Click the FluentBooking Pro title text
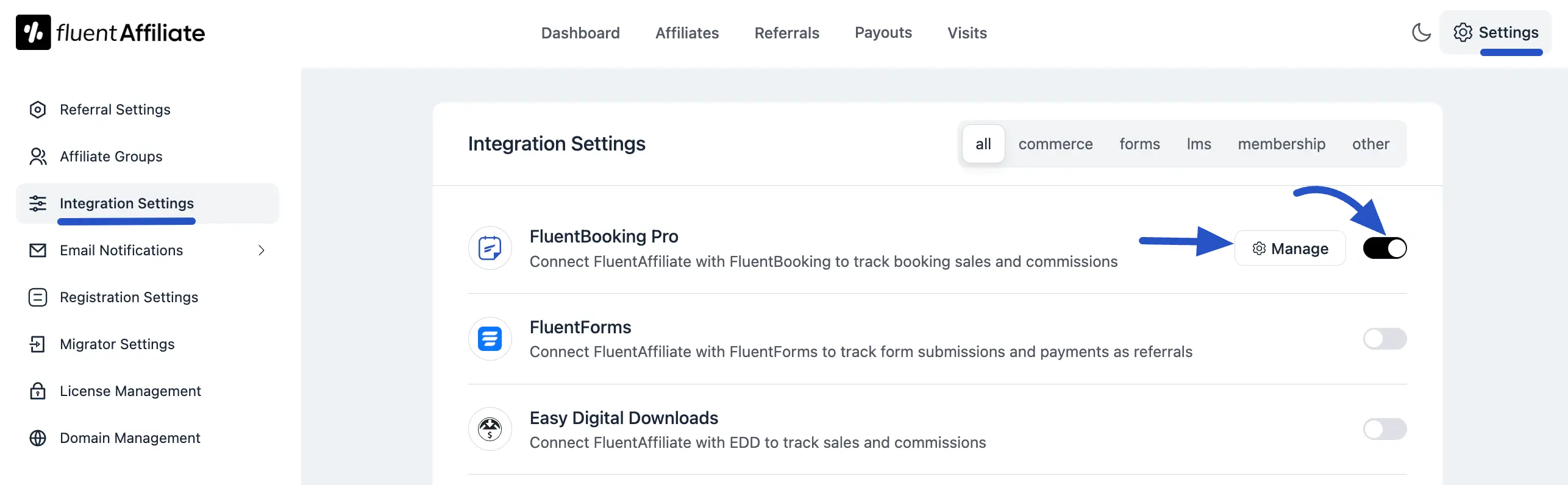Image resolution: width=1568 pixels, height=485 pixels. pyautogui.click(x=604, y=236)
